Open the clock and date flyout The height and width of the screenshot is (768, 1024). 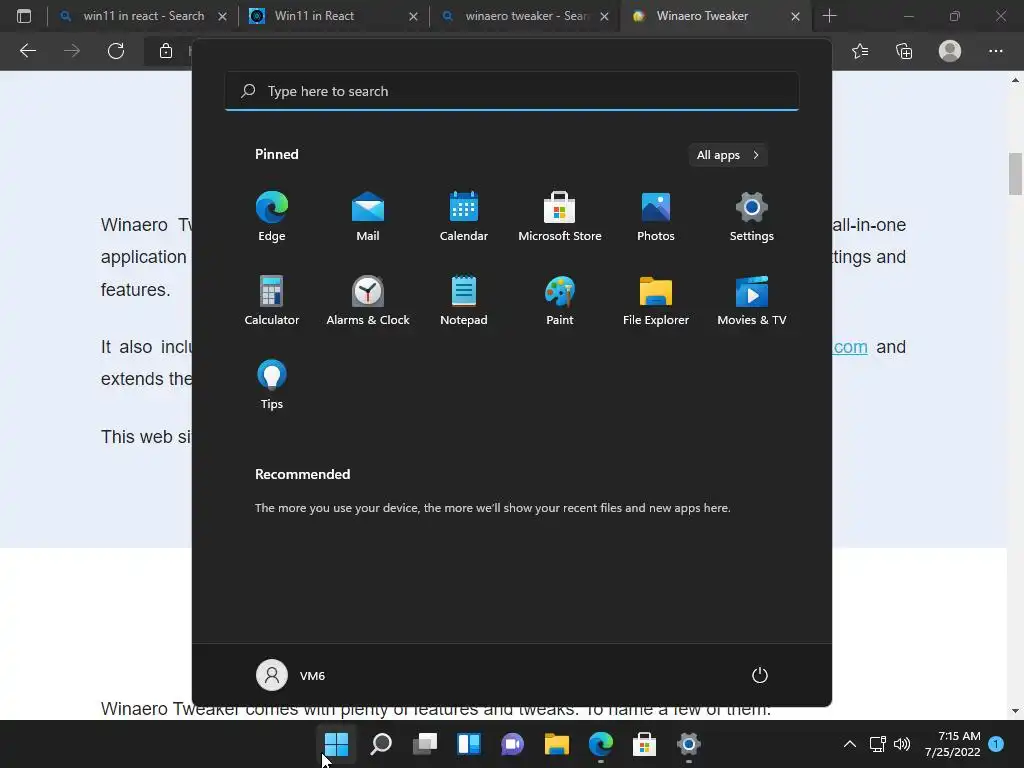tap(953, 744)
